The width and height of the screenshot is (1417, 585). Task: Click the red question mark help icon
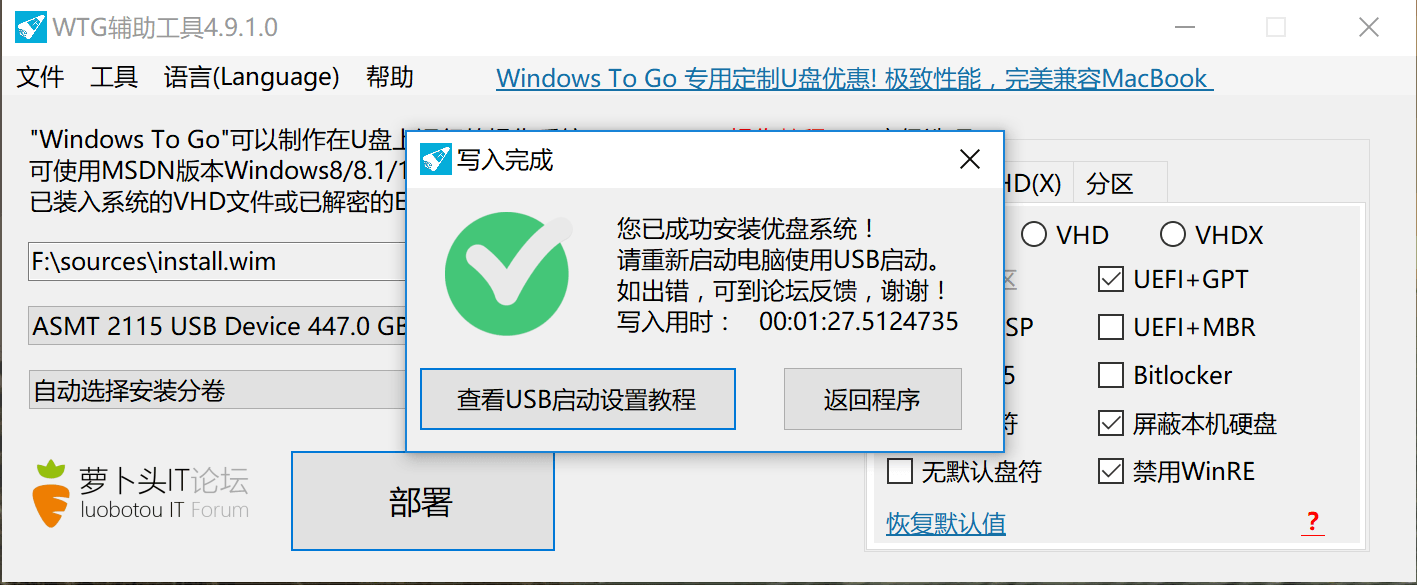pyautogui.click(x=1313, y=522)
